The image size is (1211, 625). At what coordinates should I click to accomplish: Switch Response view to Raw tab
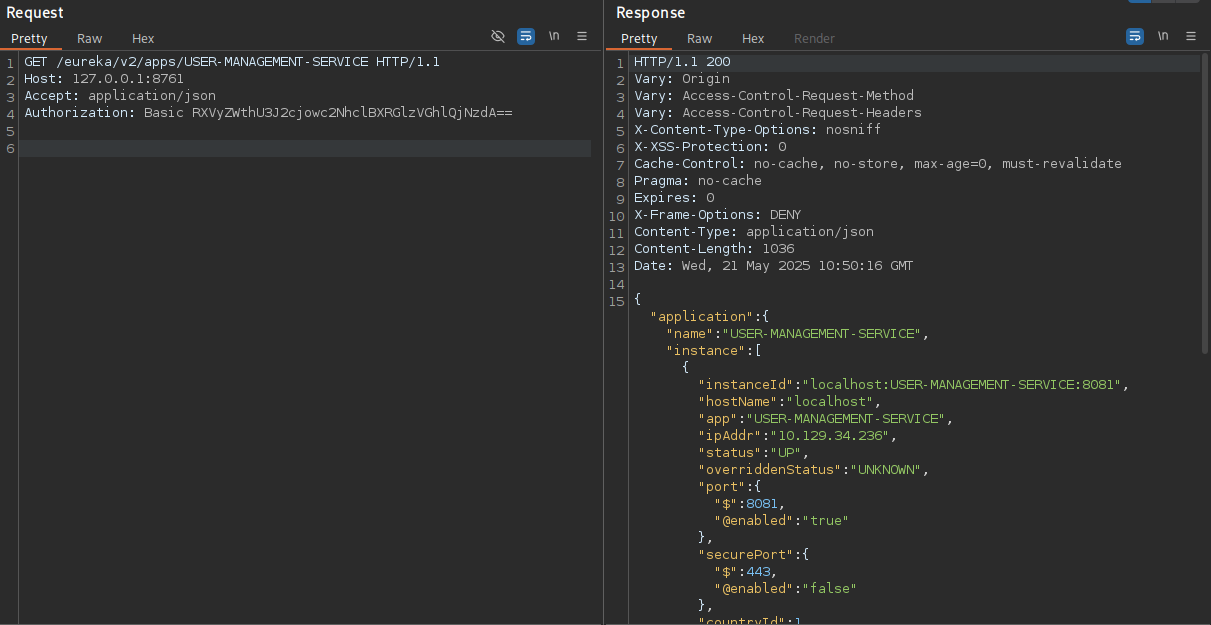coord(700,38)
